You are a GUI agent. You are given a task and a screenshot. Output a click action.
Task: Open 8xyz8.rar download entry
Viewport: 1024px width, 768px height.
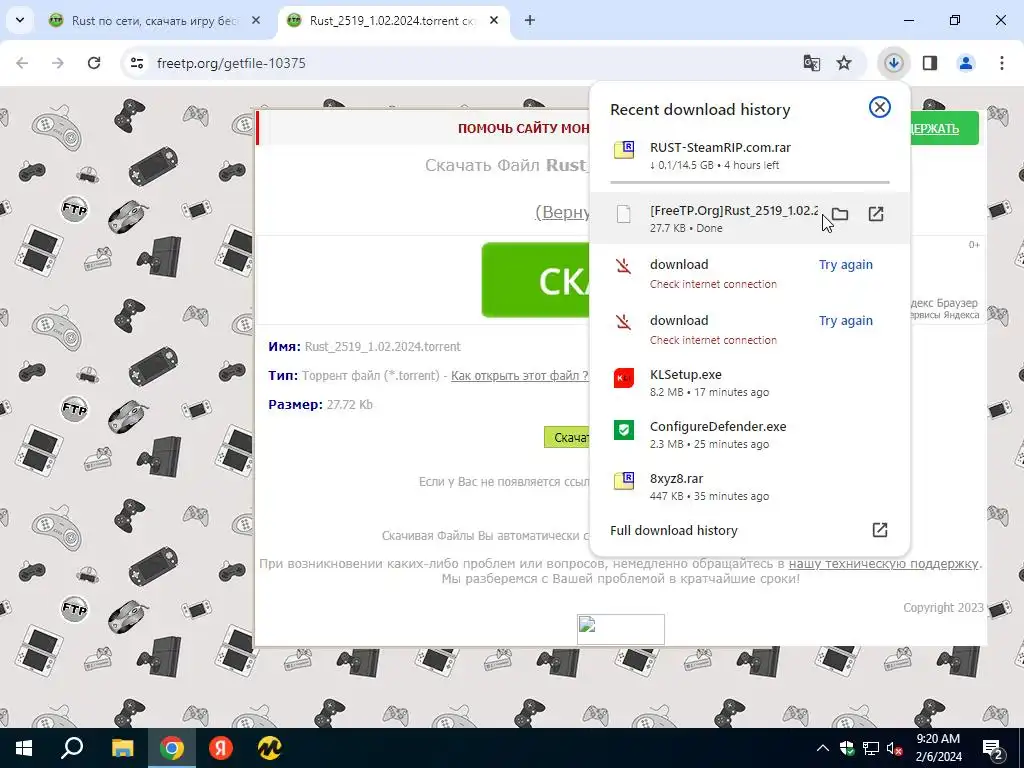[x=750, y=487]
